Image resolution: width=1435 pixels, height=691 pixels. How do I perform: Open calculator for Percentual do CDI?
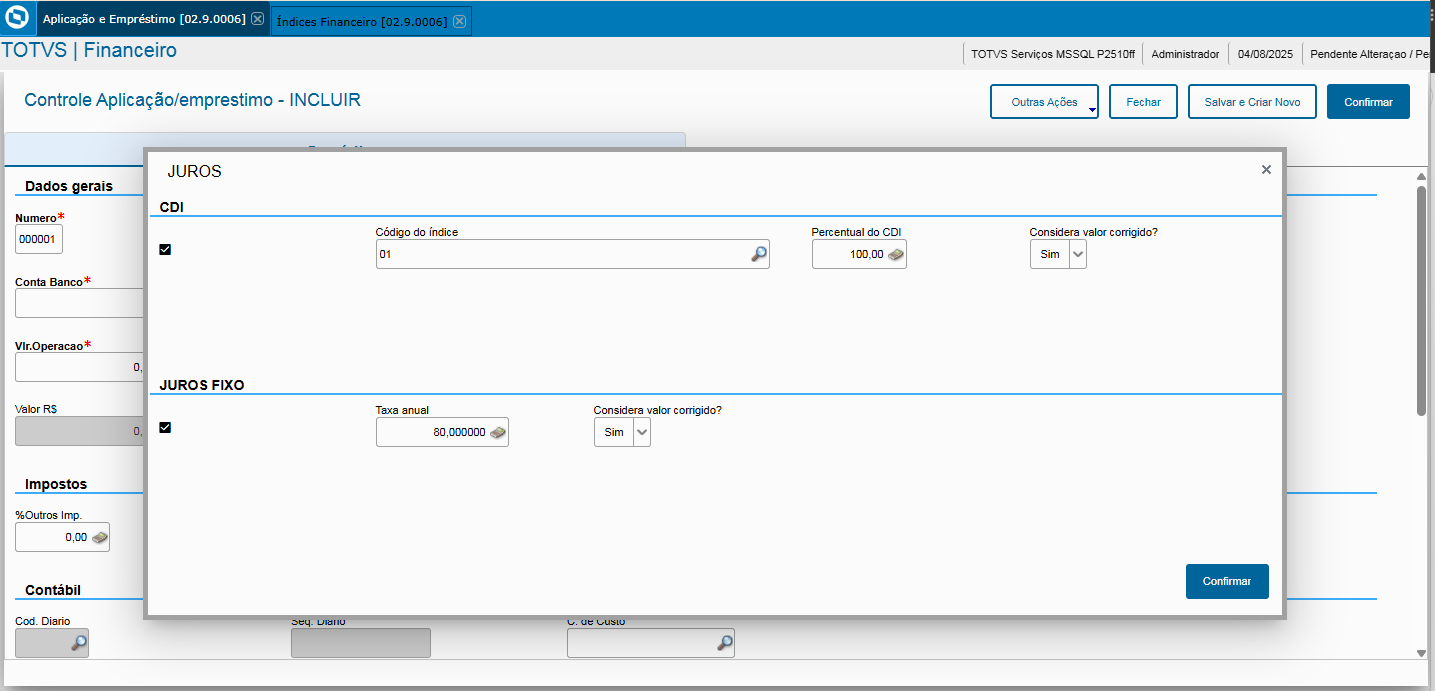(x=896, y=255)
